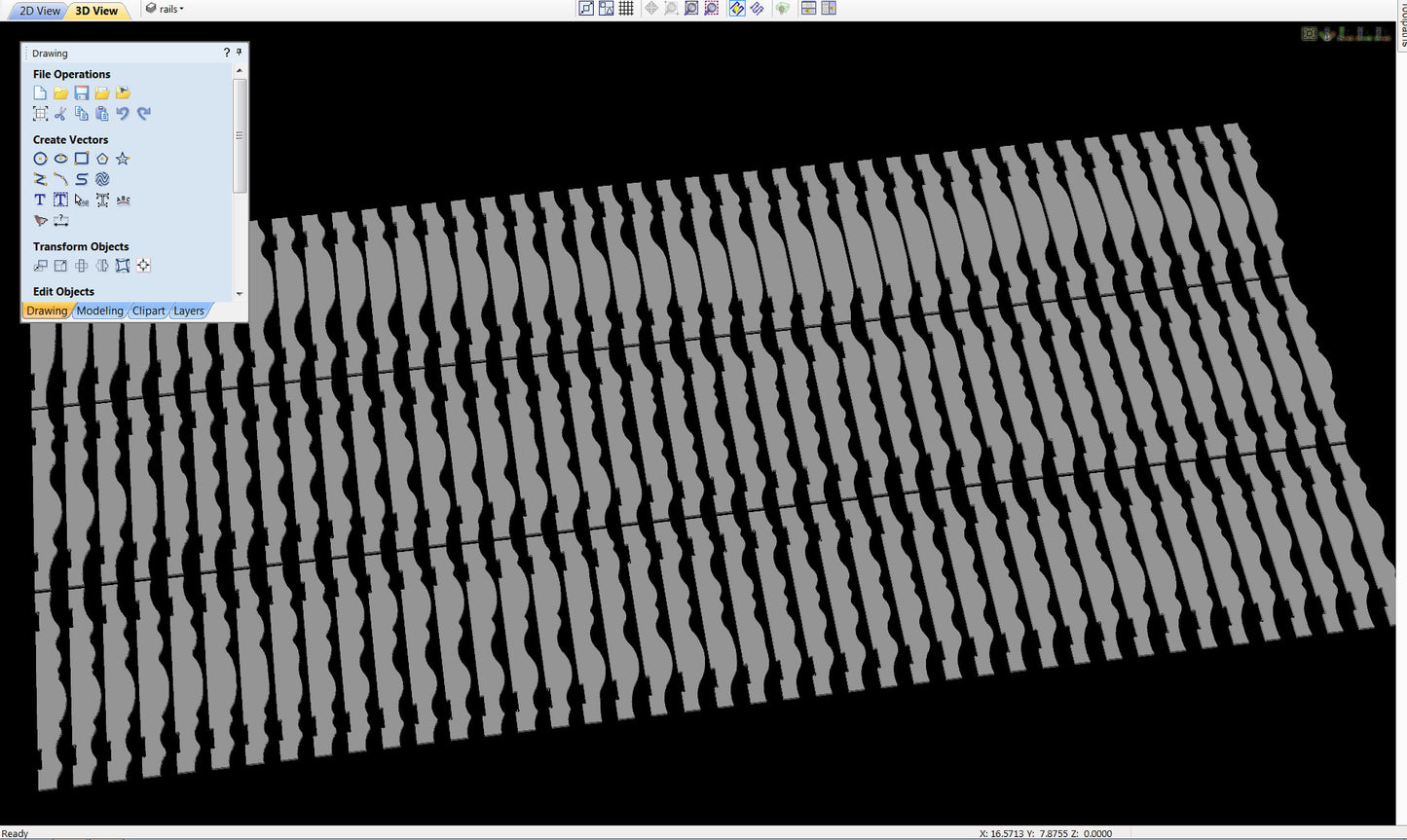
Task: Choose the Draw Rectangle tool
Action: [x=82, y=159]
